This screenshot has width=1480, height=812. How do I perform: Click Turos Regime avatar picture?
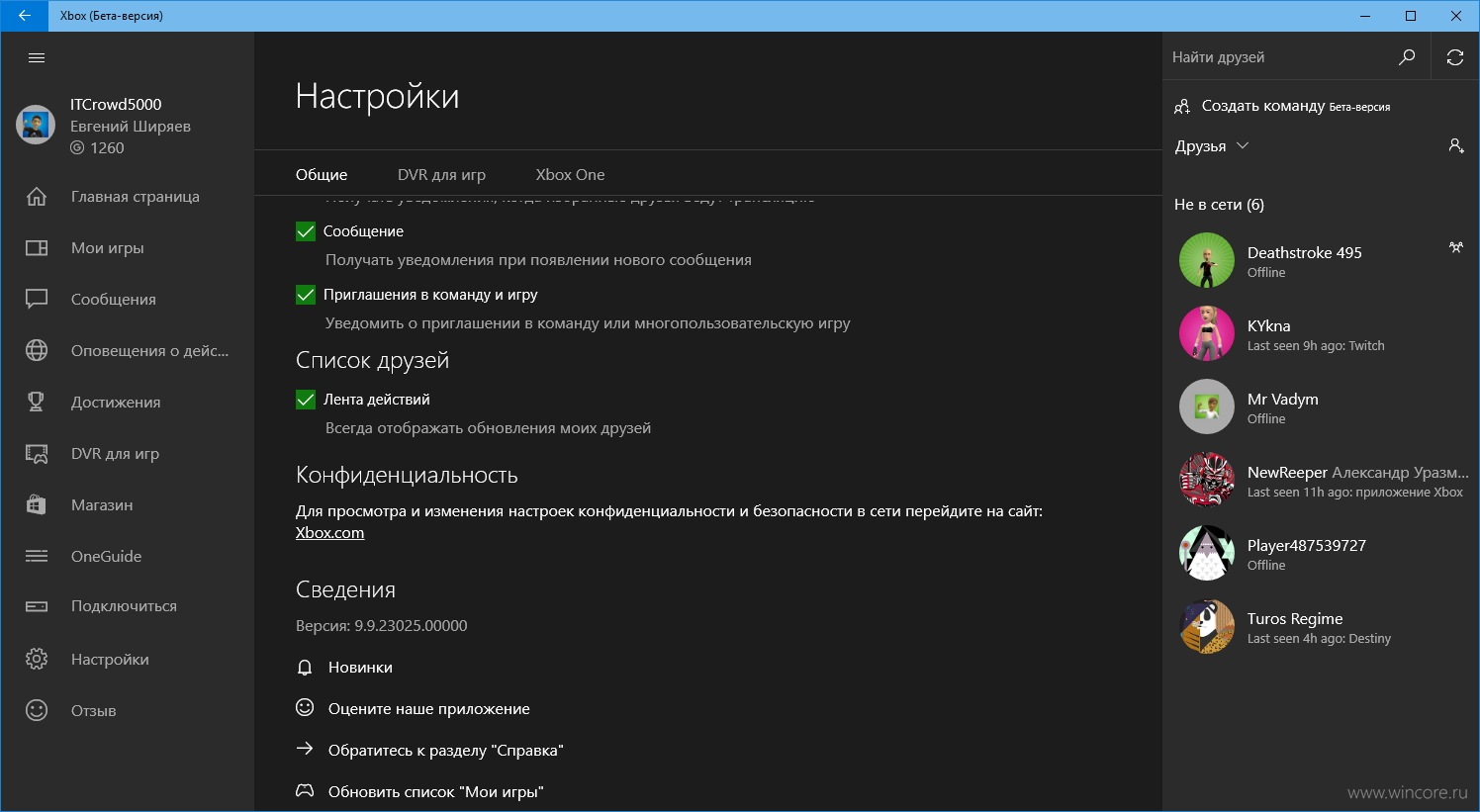(x=1207, y=626)
